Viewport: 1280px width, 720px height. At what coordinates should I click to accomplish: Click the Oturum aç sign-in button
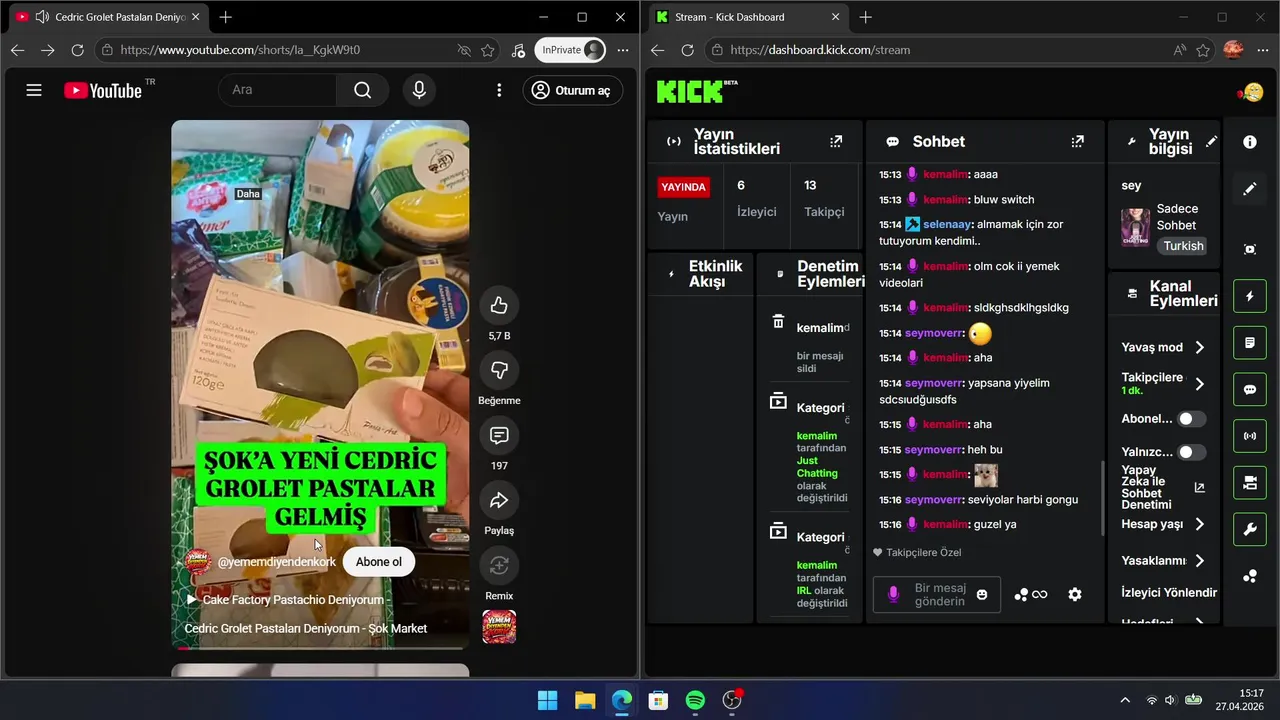tap(572, 90)
